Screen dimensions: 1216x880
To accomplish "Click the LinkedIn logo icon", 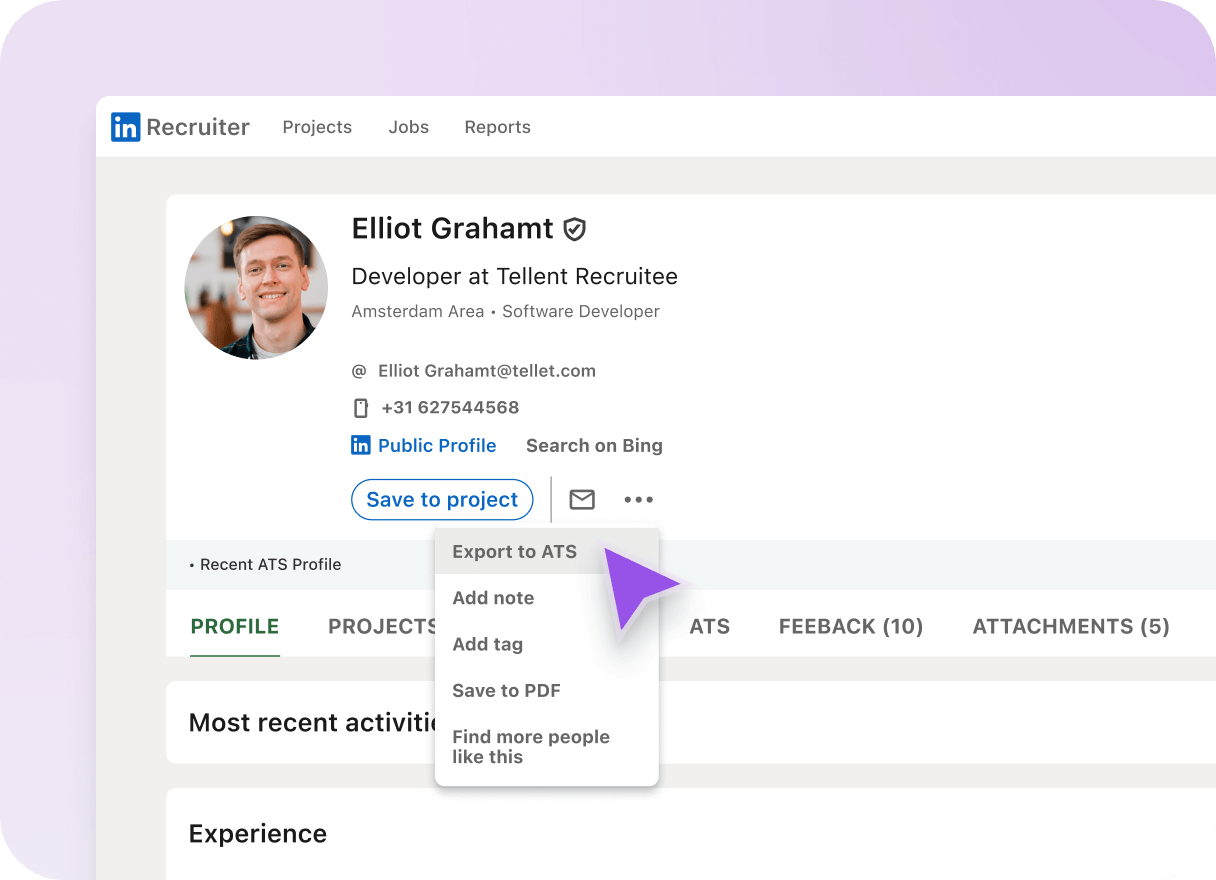I will coord(126,127).
